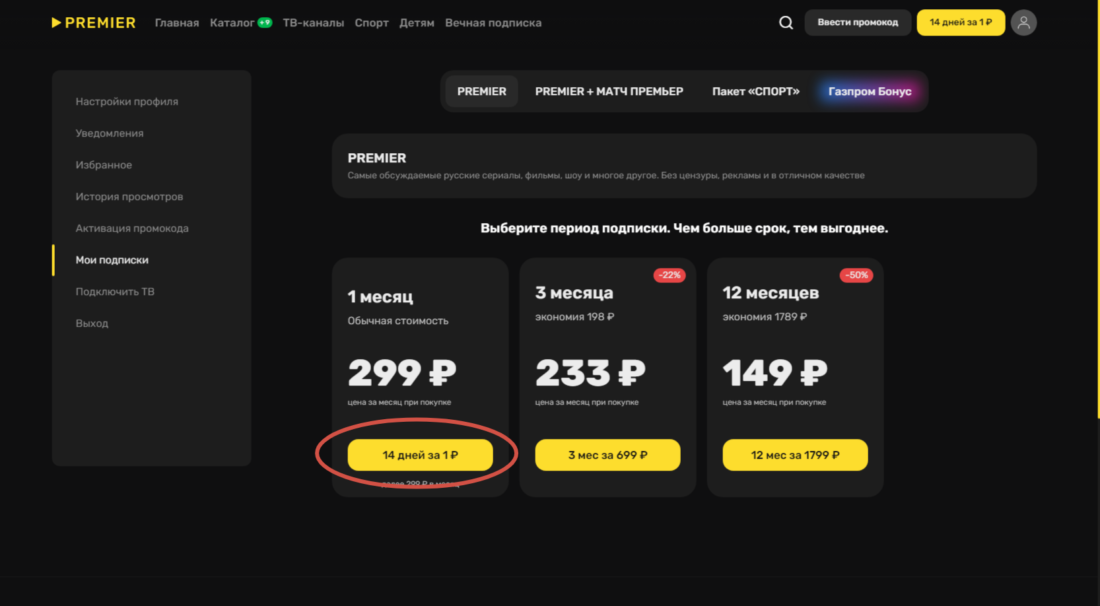
Task: Select the Пакет «СПОРТ» tab
Action: point(756,91)
